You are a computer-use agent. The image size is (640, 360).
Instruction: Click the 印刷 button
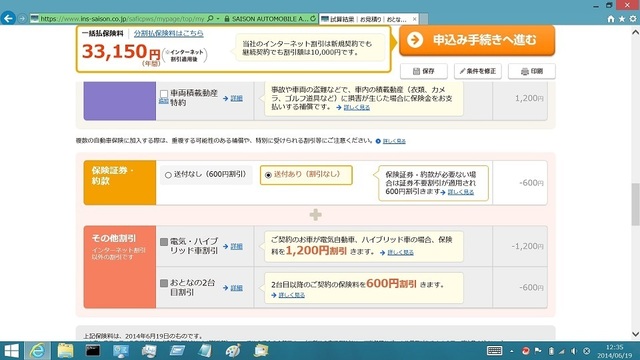531,71
